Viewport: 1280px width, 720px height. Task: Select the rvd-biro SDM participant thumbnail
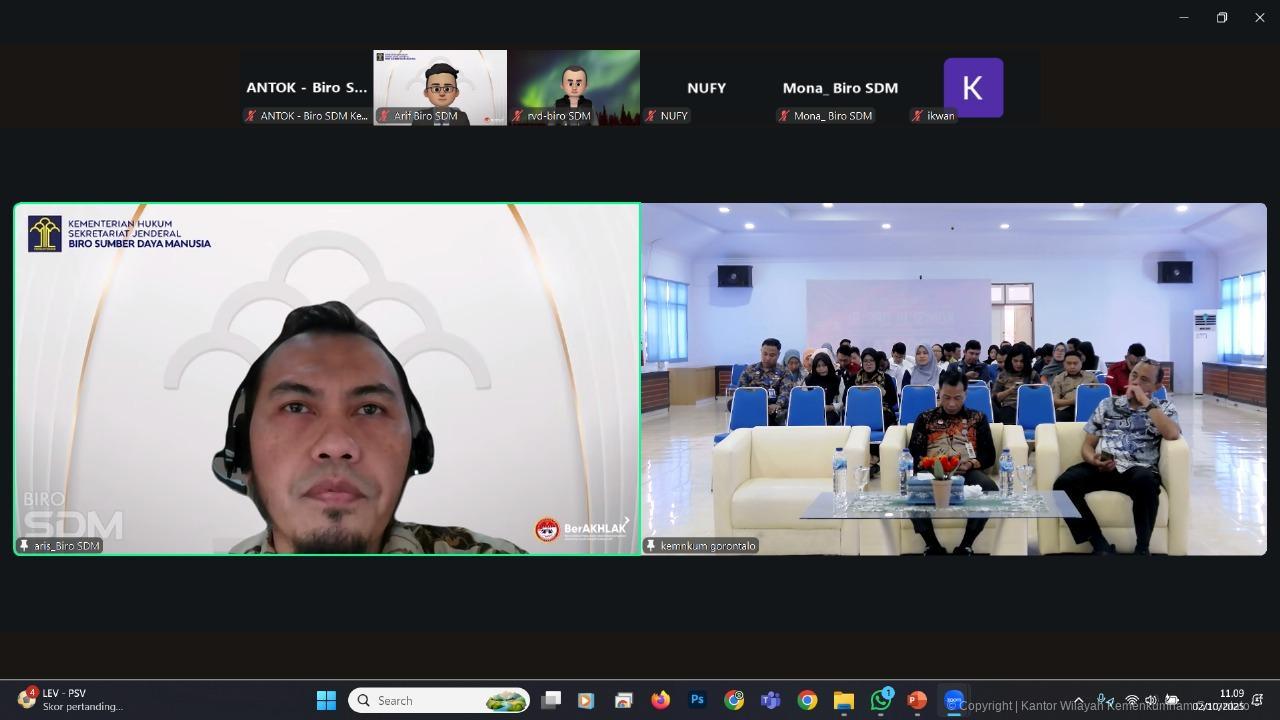pos(573,87)
